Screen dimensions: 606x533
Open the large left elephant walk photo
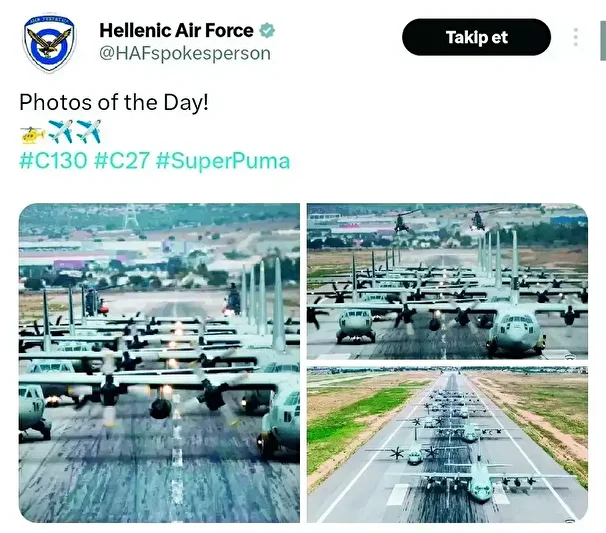tap(159, 363)
